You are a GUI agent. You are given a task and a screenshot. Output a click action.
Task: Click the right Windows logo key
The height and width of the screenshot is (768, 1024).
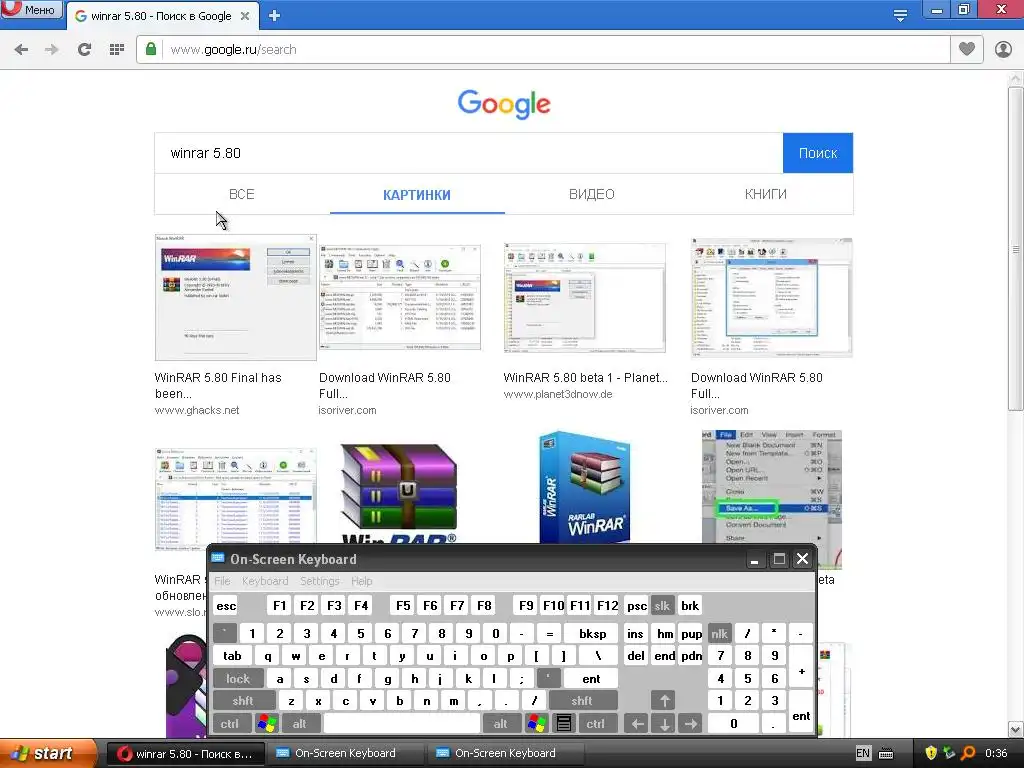coord(537,724)
